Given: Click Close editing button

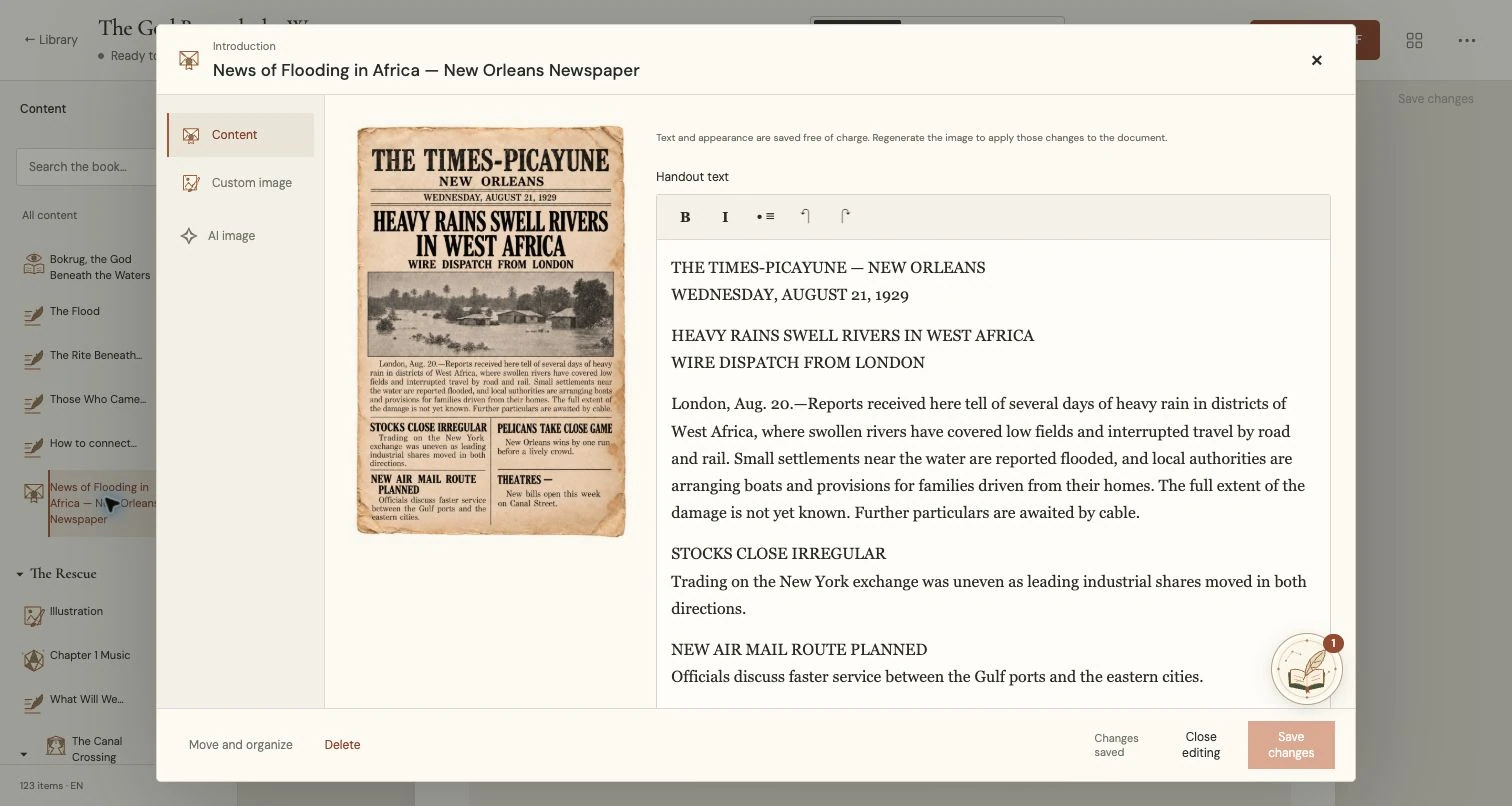Looking at the screenshot, I should (1201, 745).
